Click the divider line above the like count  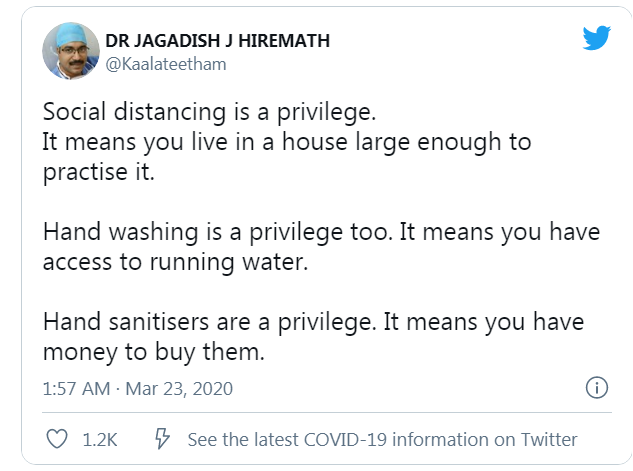[x=327, y=413]
